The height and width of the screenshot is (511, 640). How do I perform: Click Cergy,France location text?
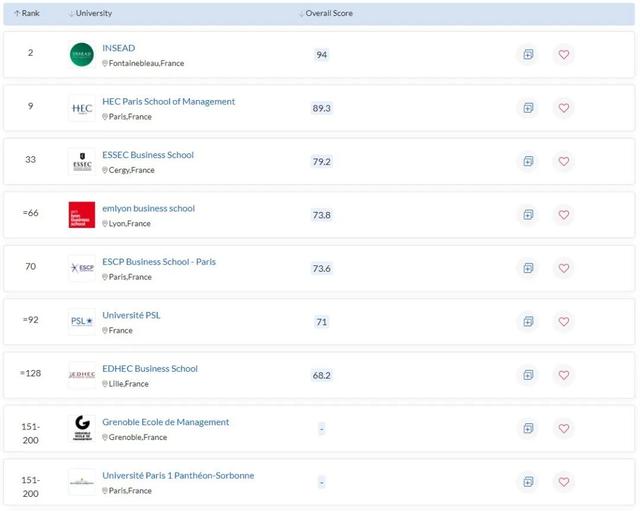pos(131,170)
